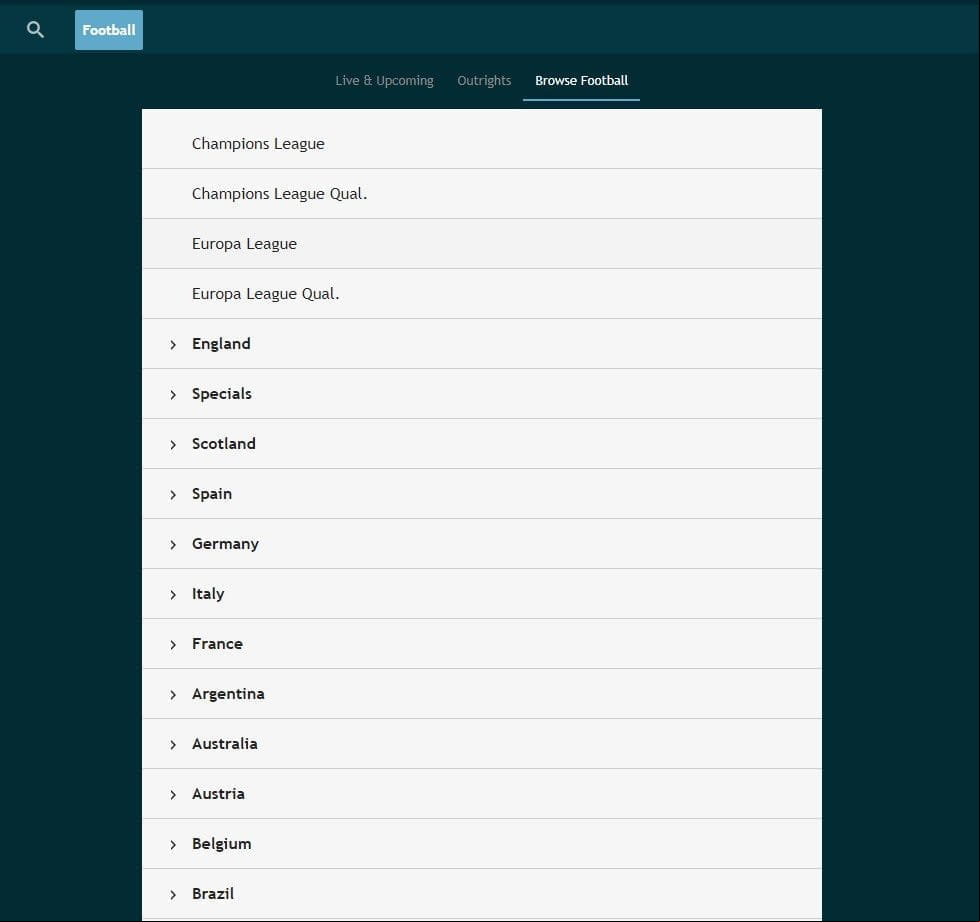The height and width of the screenshot is (922, 980).
Task: Open the Browse Football tab
Action: coord(581,81)
